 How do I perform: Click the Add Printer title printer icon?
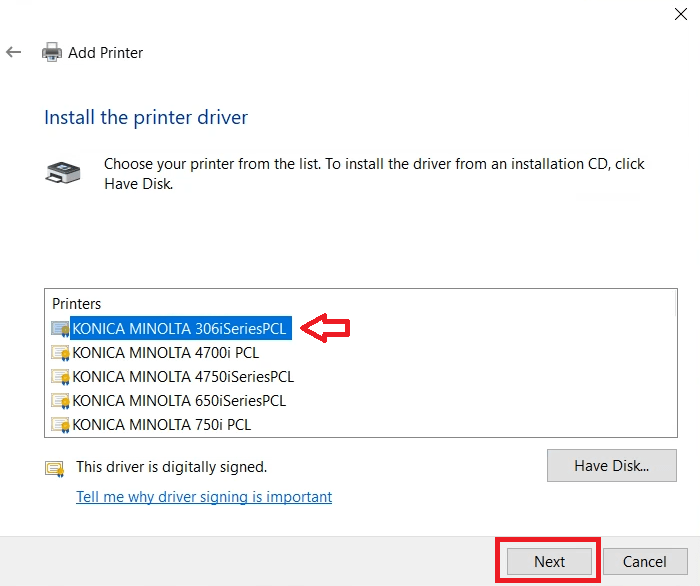click(52, 52)
